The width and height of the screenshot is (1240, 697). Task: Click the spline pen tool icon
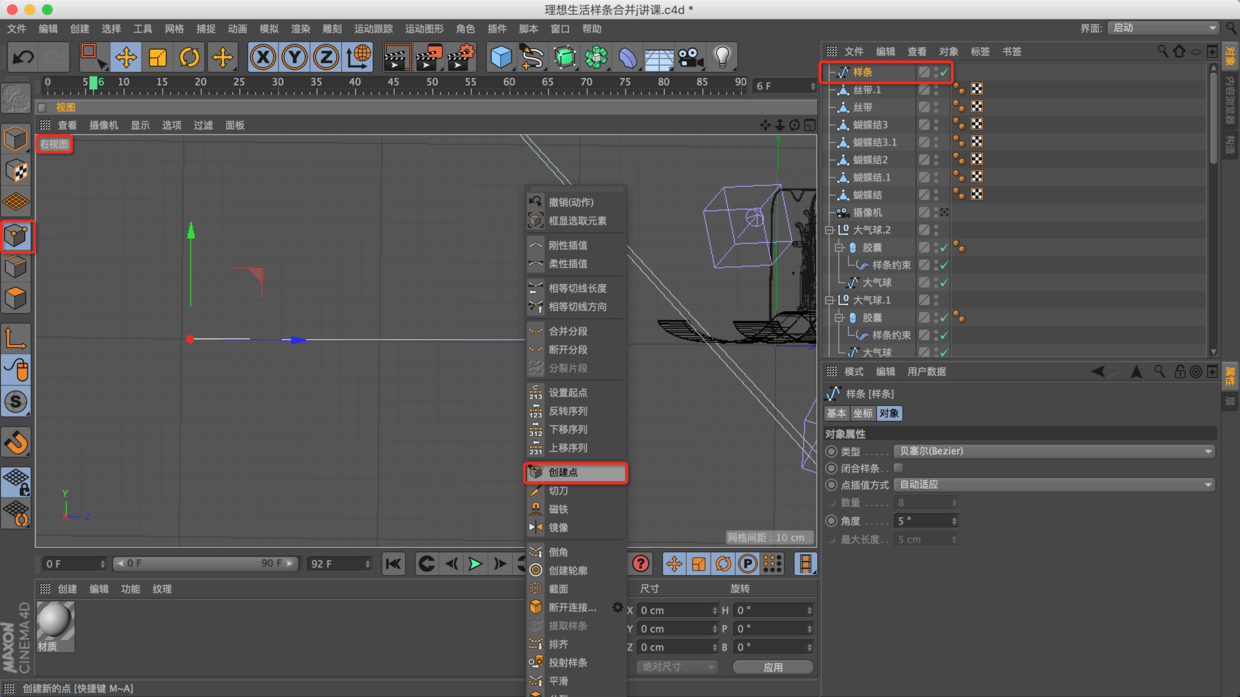click(532, 58)
